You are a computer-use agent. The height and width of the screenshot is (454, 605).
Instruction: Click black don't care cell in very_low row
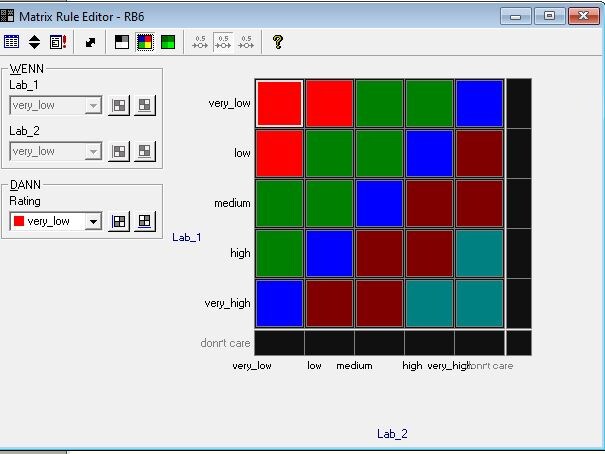pos(519,103)
